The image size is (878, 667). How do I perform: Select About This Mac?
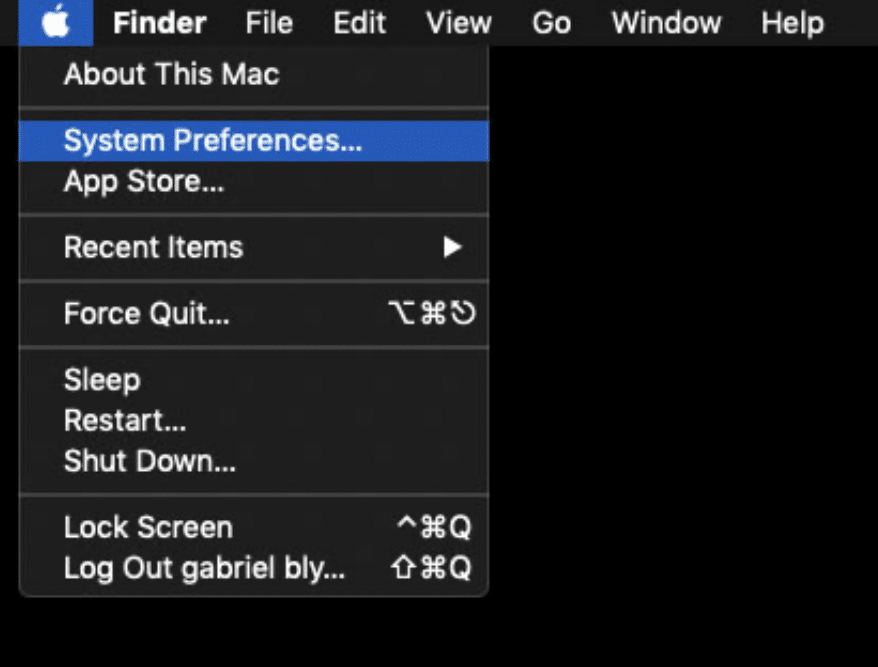click(171, 74)
